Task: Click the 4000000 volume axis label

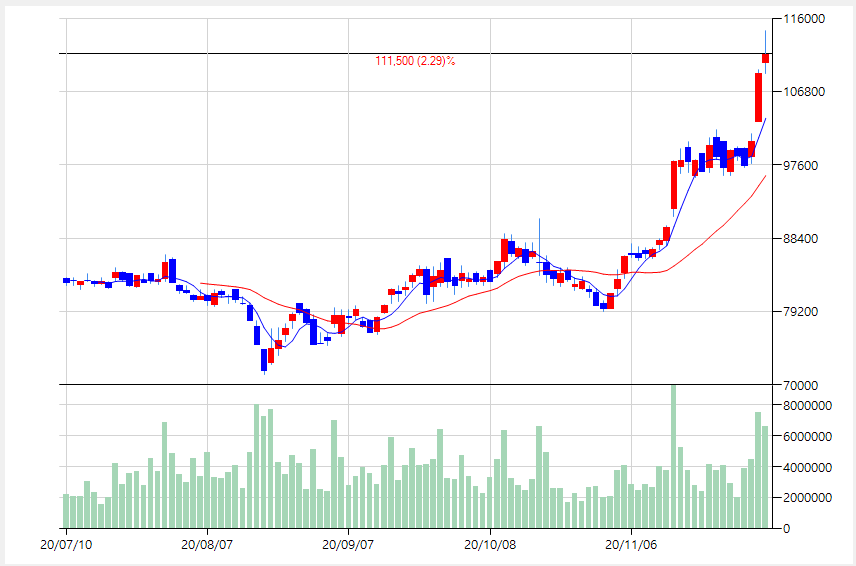Action: point(808,468)
